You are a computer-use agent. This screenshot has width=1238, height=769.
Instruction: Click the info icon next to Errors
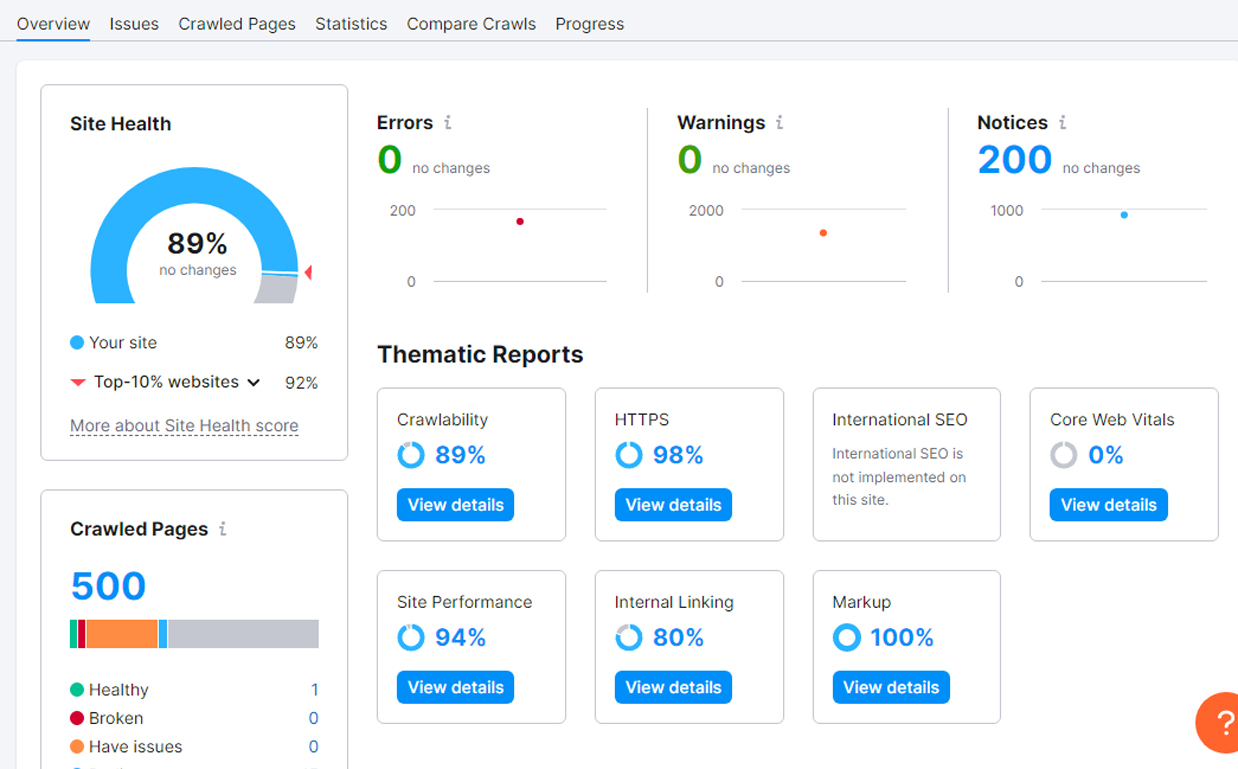click(x=447, y=123)
